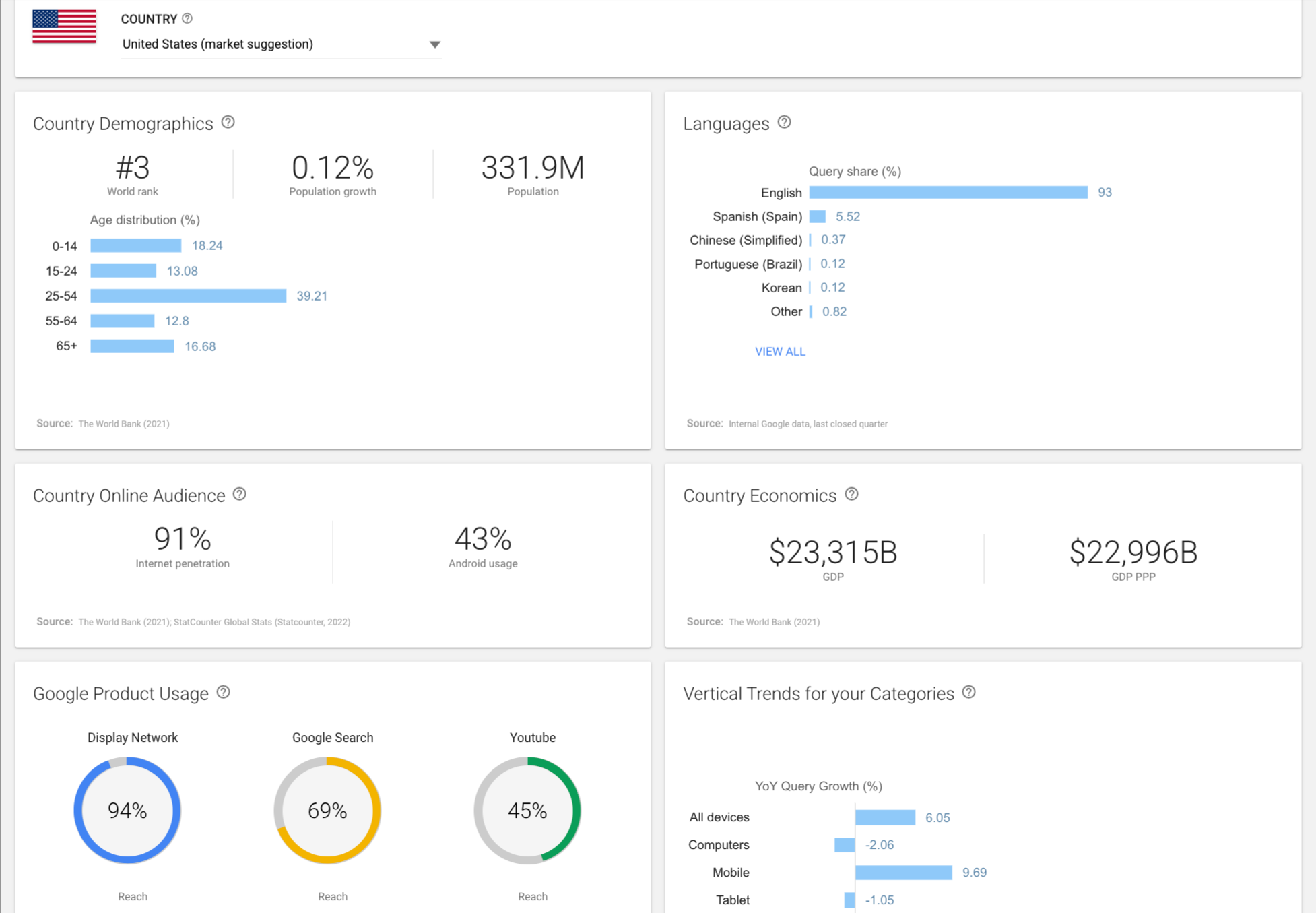This screenshot has height=913, width=1316.
Task: Click Languages section help icon
Action: click(x=784, y=123)
